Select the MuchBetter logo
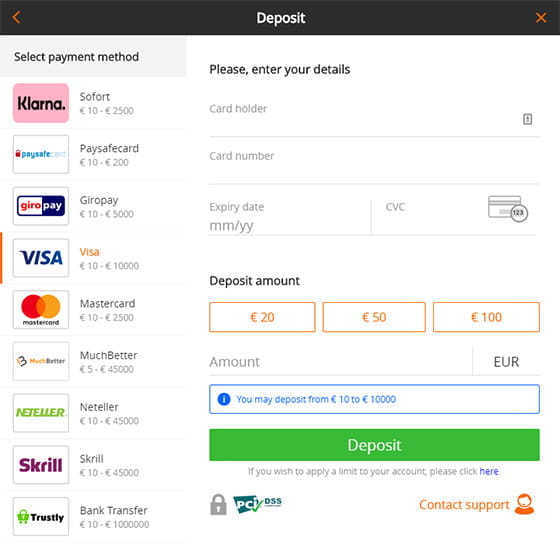The height and width of the screenshot is (548, 560). [41, 361]
